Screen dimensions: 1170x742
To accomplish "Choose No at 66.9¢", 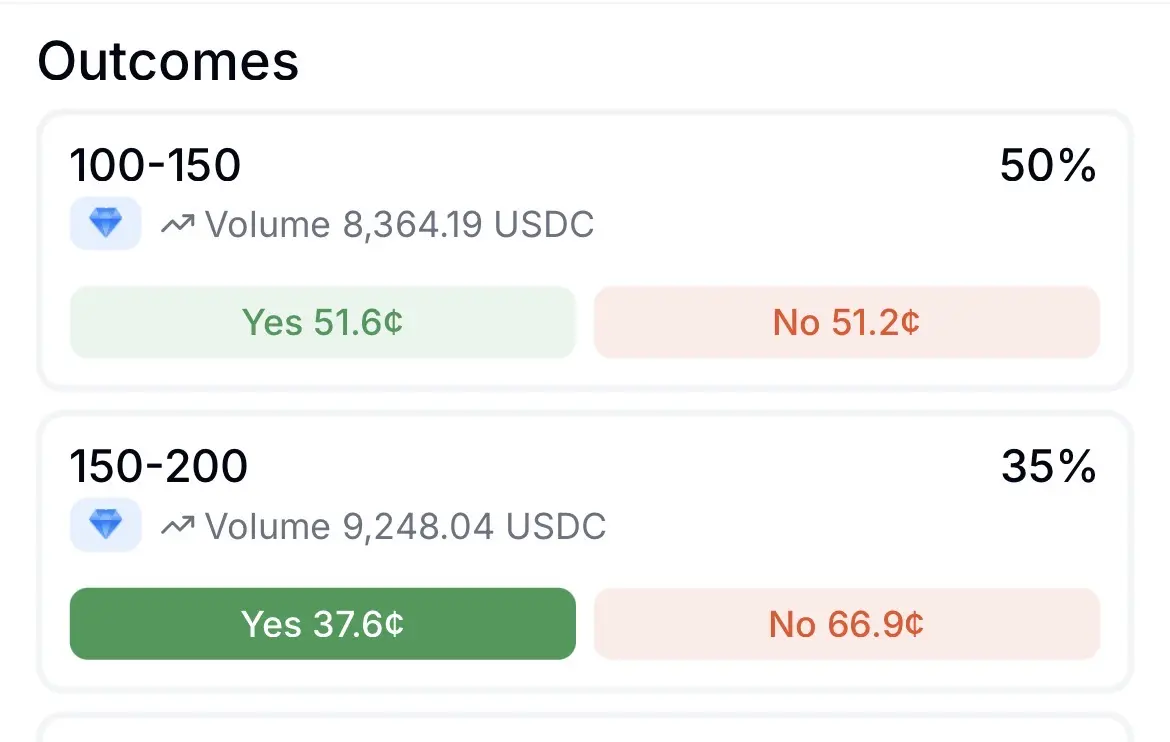I will [x=846, y=624].
